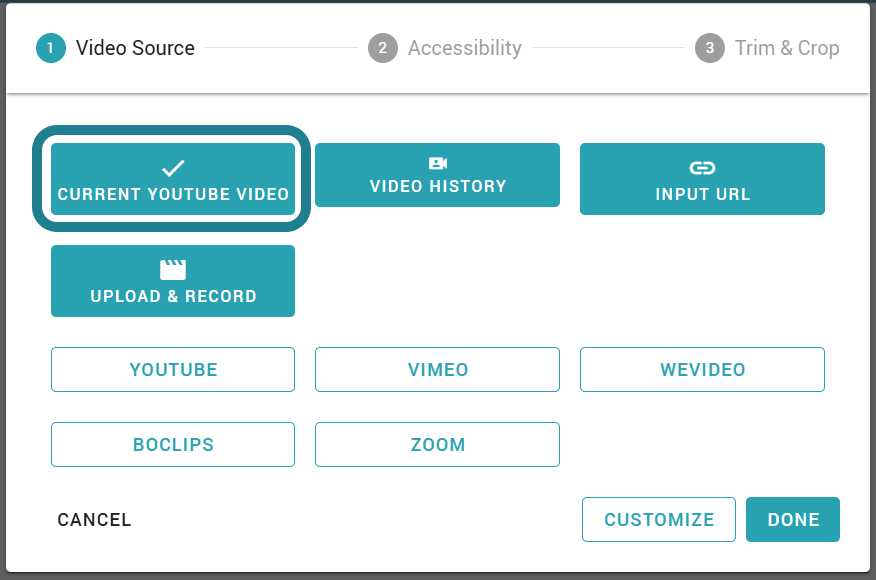Go to step 3 Trim & Crop
The width and height of the screenshot is (876, 580).
(767, 48)
